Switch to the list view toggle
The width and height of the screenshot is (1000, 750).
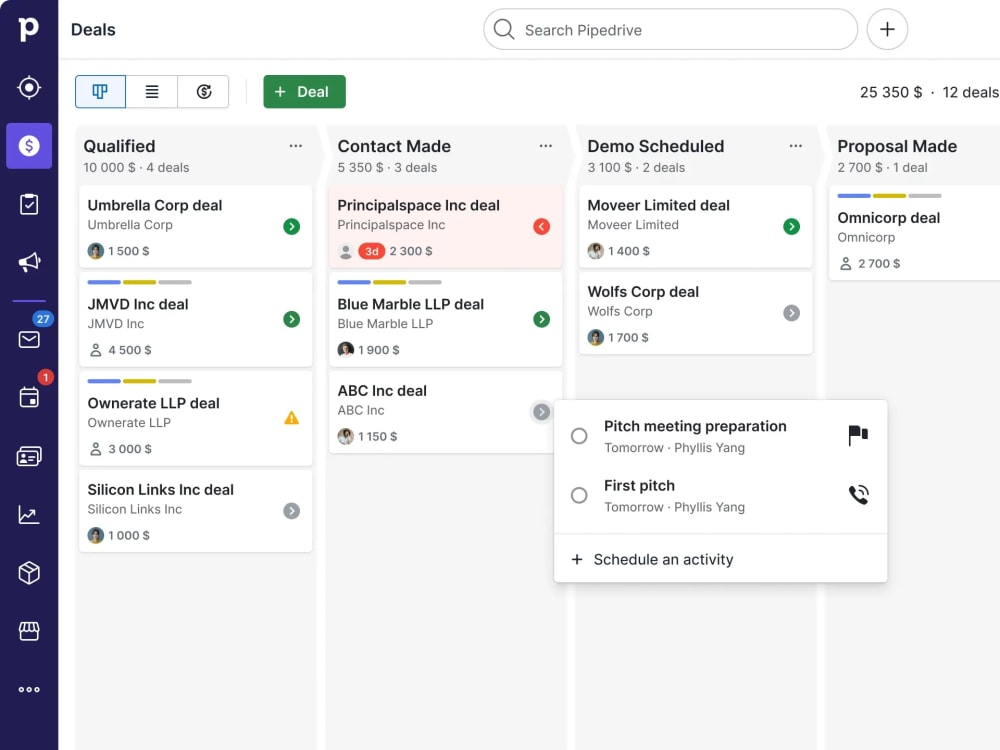(152, 92)
